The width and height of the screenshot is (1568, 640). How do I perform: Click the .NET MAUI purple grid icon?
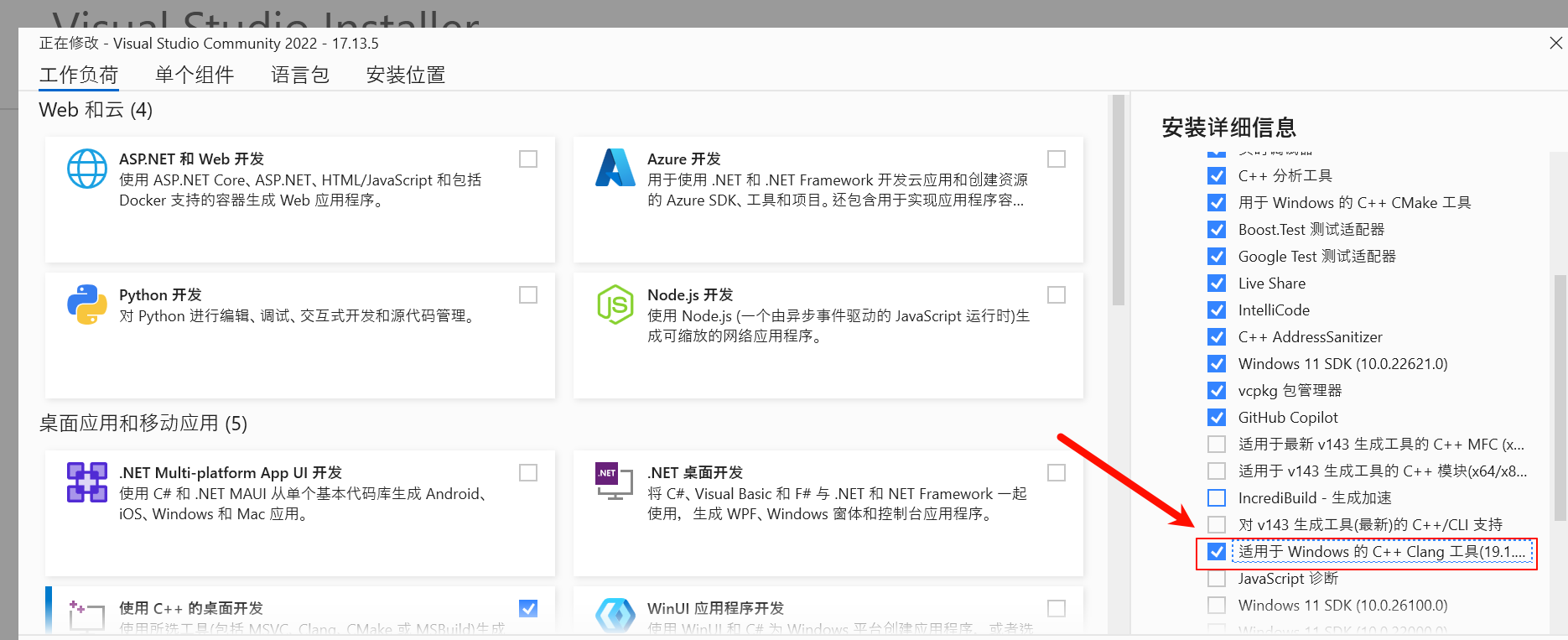pos(87,482)
